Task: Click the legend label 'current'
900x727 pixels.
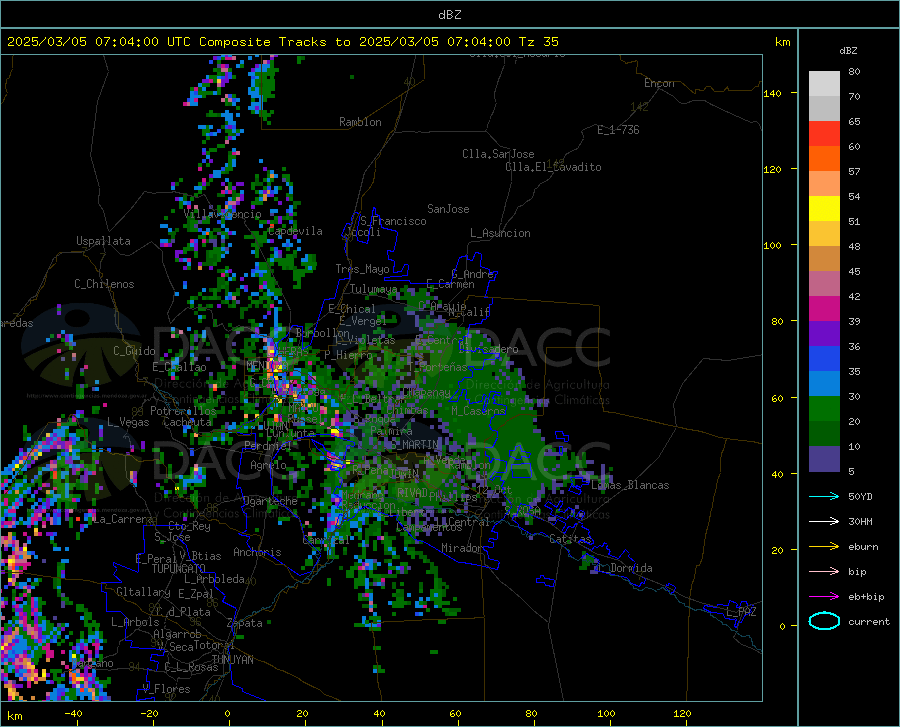Action: pos(869,621)
